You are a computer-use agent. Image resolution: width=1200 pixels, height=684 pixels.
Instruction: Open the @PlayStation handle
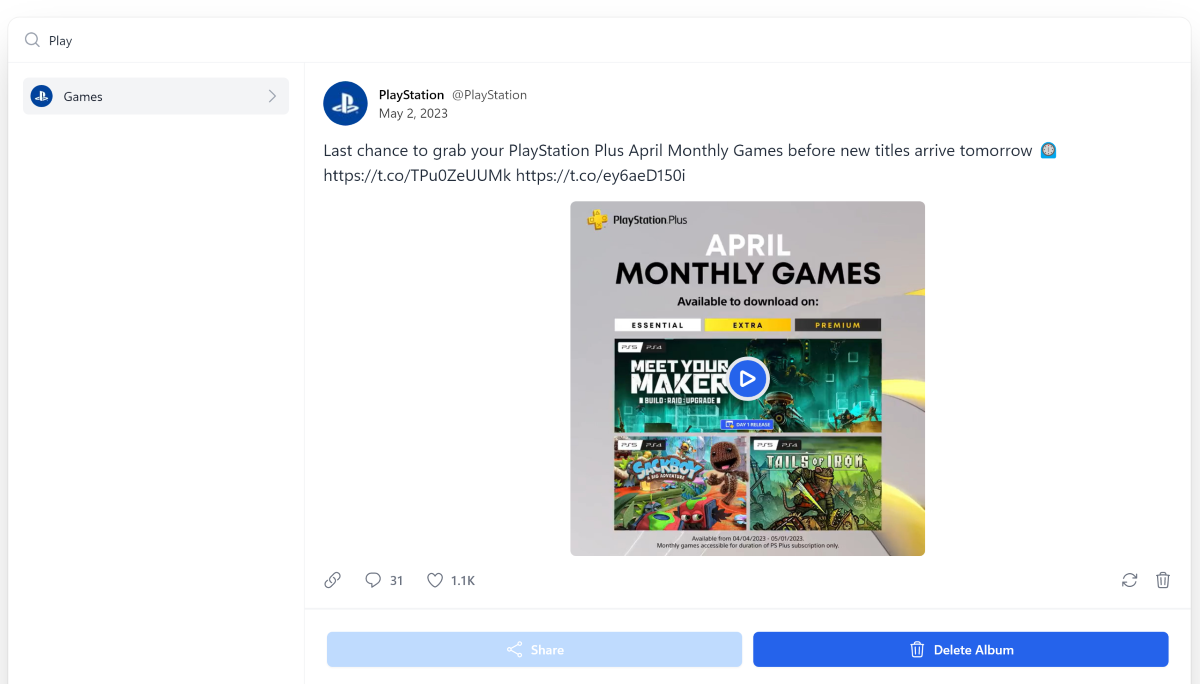(489, 95)
